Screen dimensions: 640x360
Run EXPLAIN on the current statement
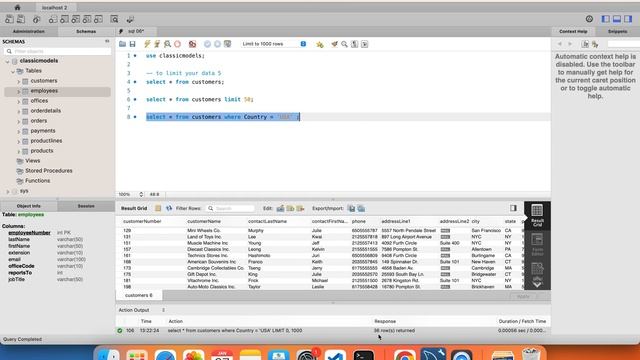167,44
